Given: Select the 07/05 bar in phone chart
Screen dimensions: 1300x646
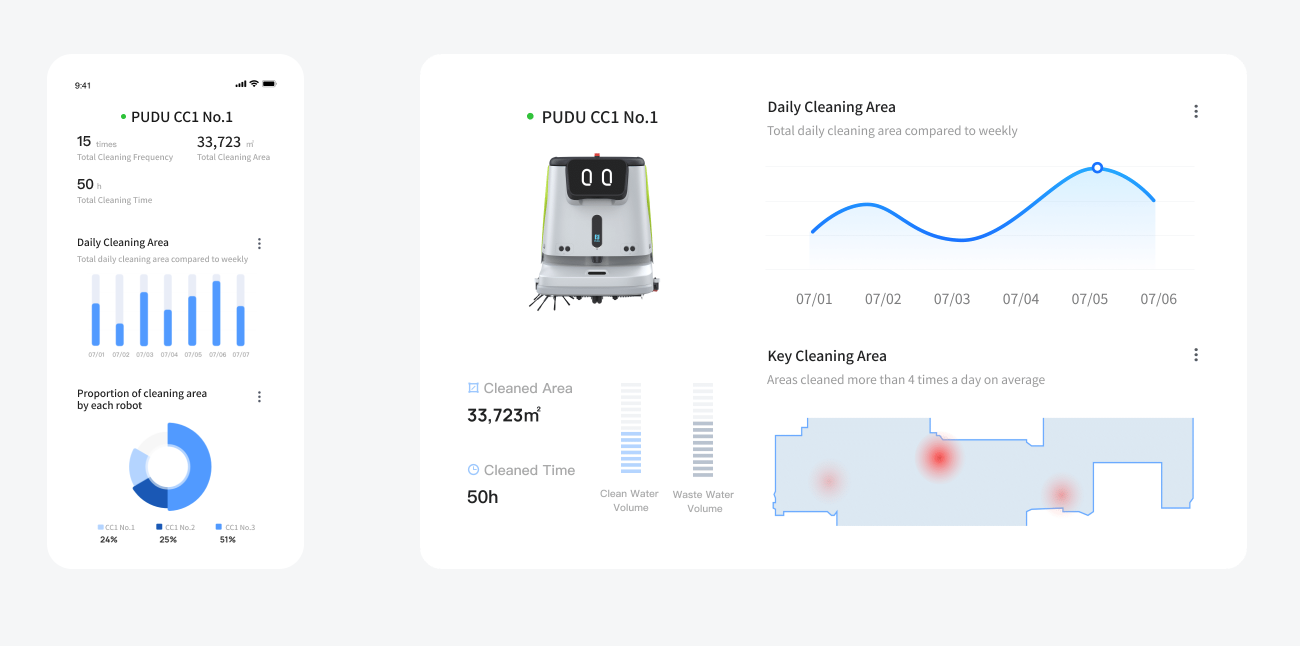Looking at the screenshot, I should (x=192, y=310).
